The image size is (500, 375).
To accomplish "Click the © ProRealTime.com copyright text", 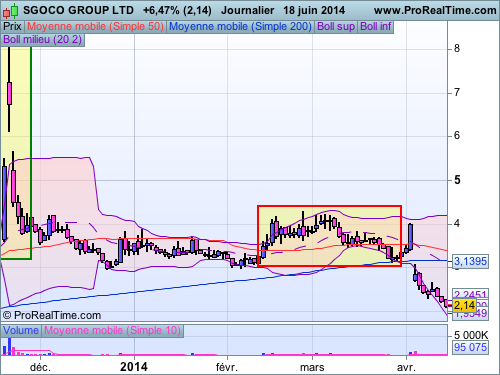I will tap(52, 315).
